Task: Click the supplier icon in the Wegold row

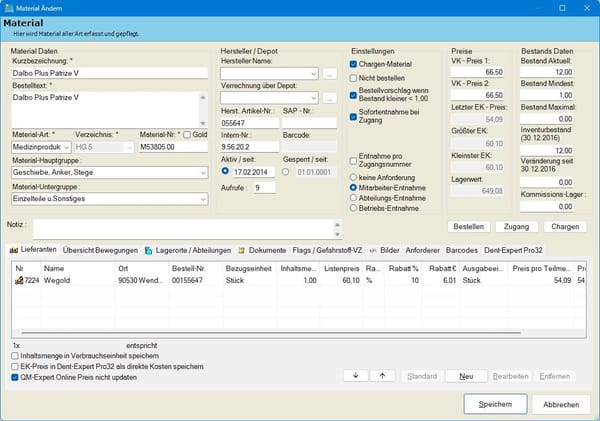Action: (x=19, y=280)
